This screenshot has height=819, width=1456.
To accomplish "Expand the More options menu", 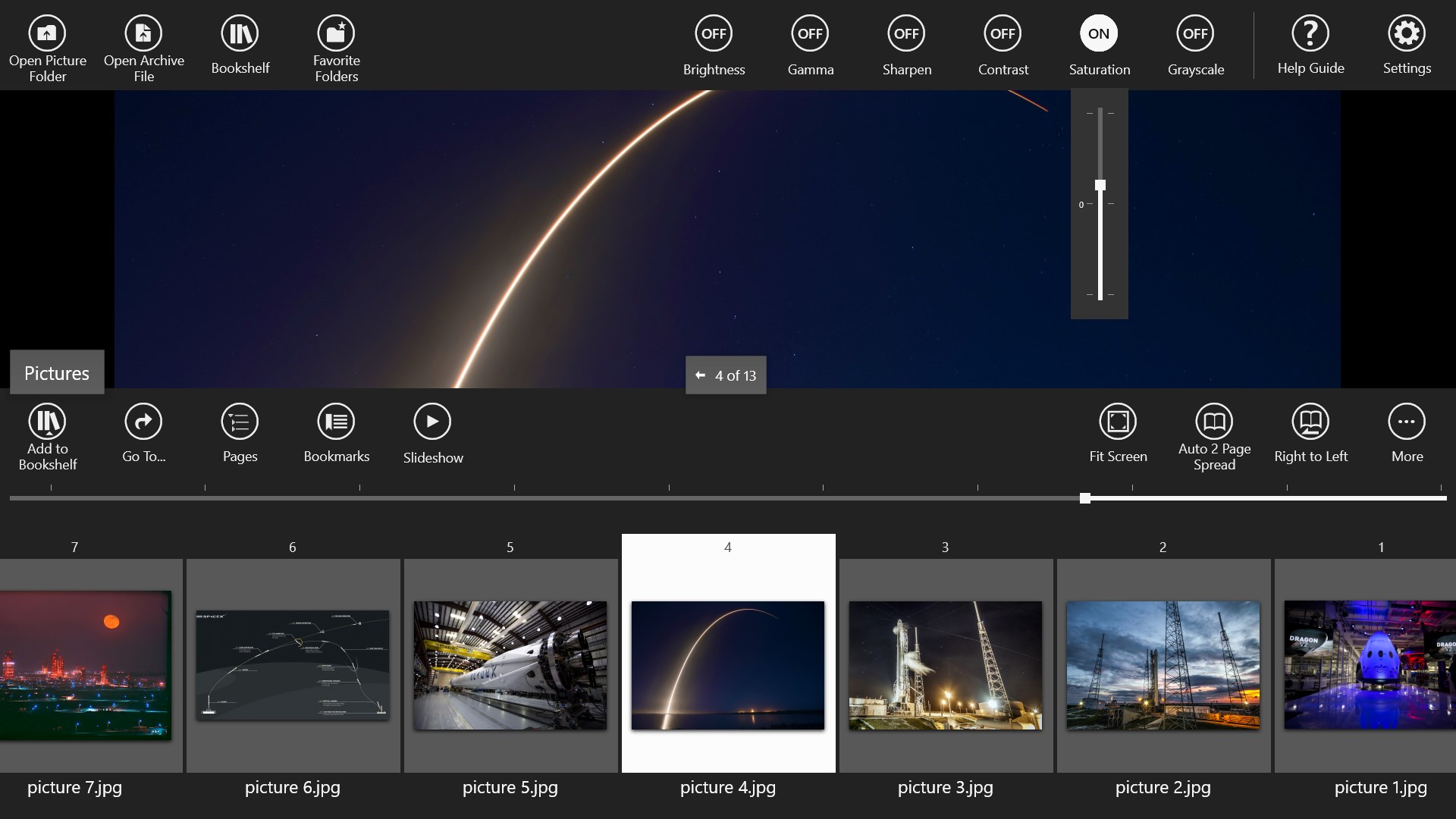I will (1407, 433).
